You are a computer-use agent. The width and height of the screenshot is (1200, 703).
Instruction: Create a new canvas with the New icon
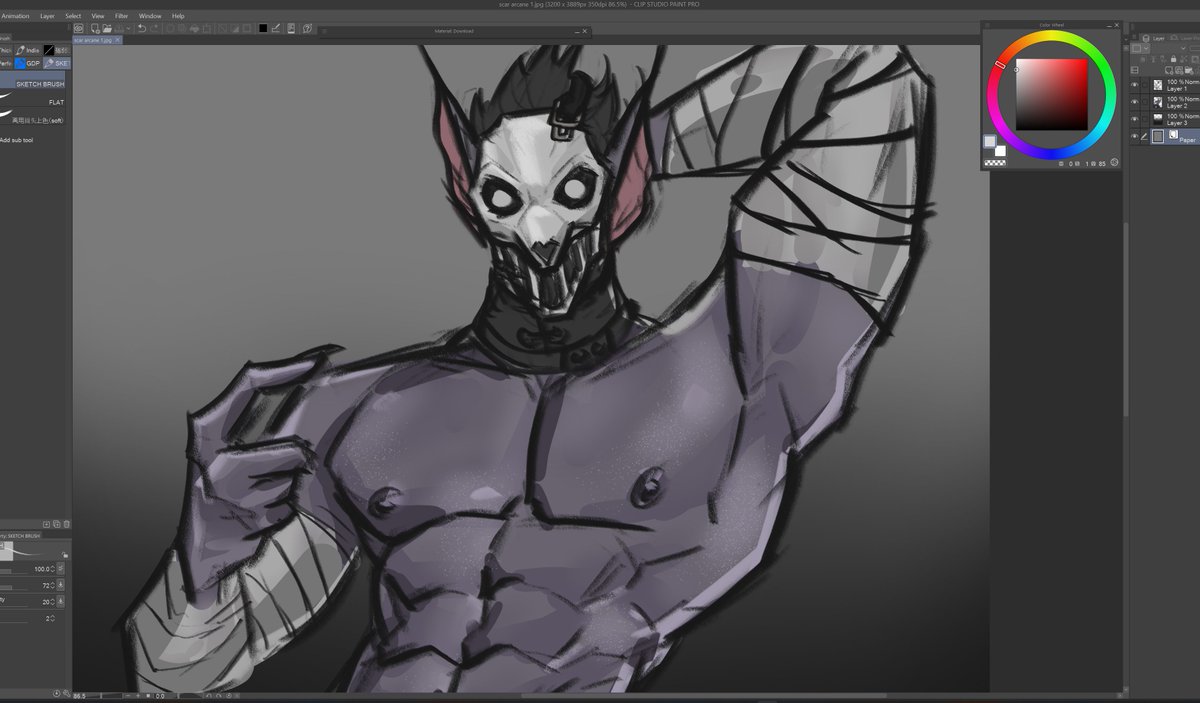(95, 29)
